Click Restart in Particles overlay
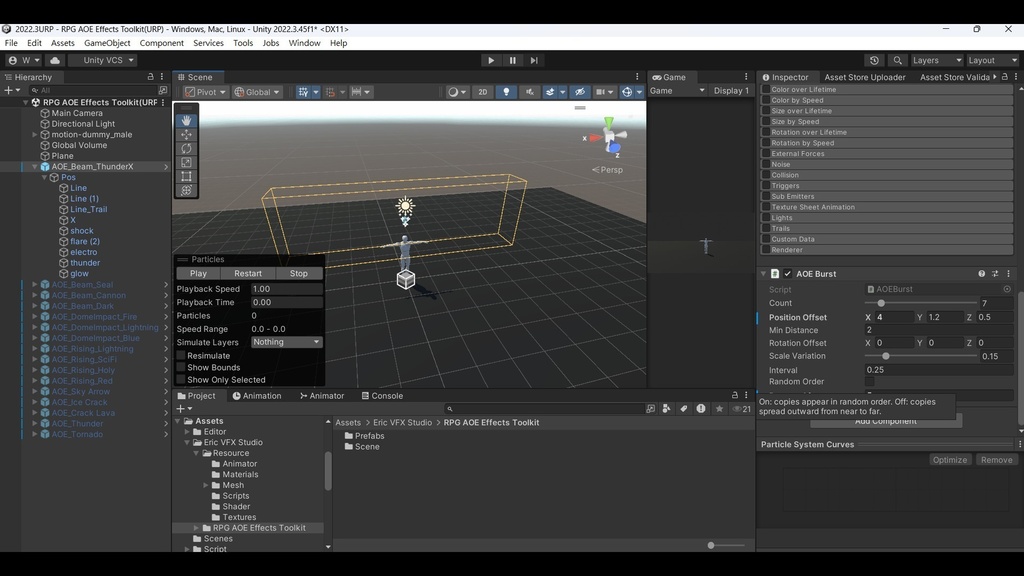 248,274
